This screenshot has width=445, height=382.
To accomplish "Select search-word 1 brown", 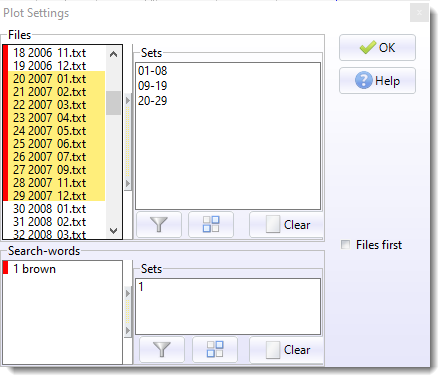I will 34,269.
